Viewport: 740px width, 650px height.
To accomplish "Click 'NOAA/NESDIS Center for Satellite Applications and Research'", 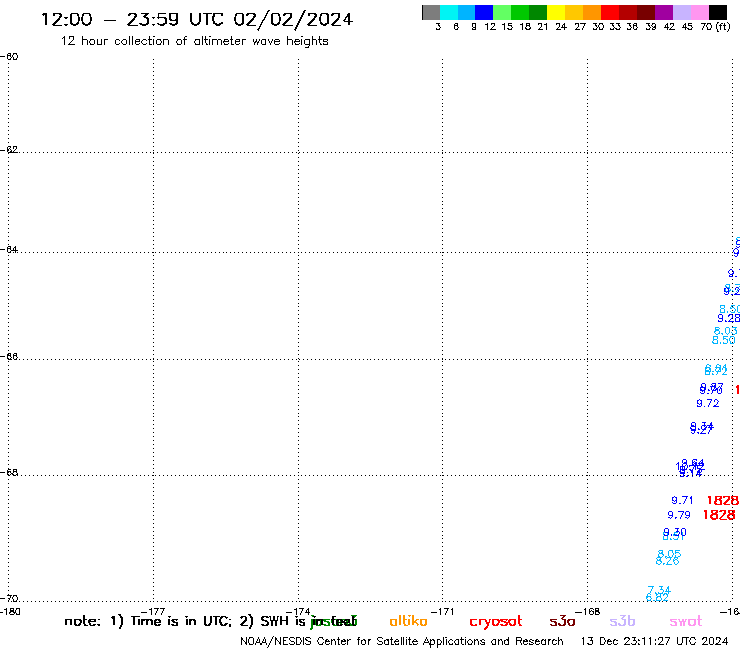I will click(x=402, y=642).
